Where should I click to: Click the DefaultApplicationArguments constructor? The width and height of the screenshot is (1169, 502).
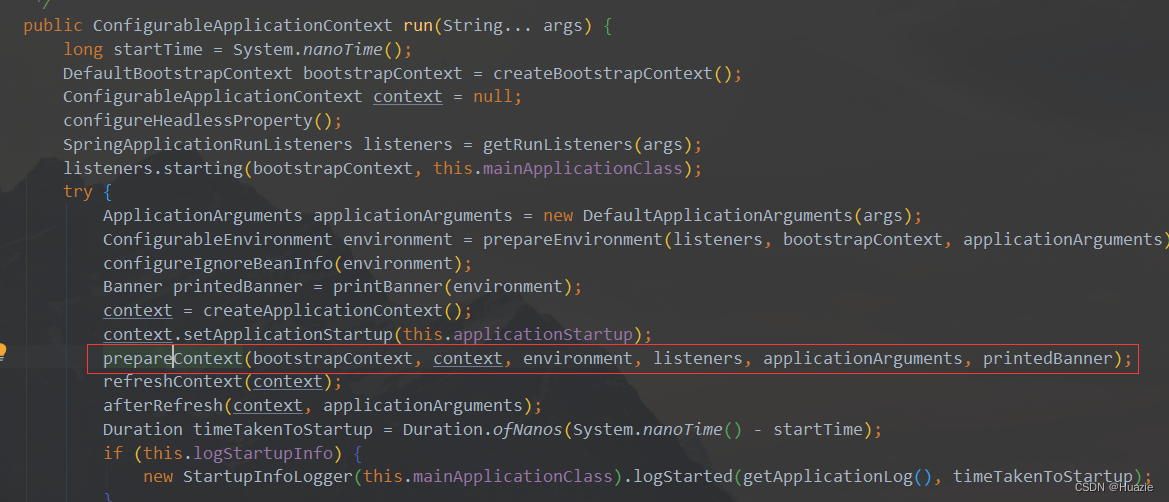[x=716, y=216]
